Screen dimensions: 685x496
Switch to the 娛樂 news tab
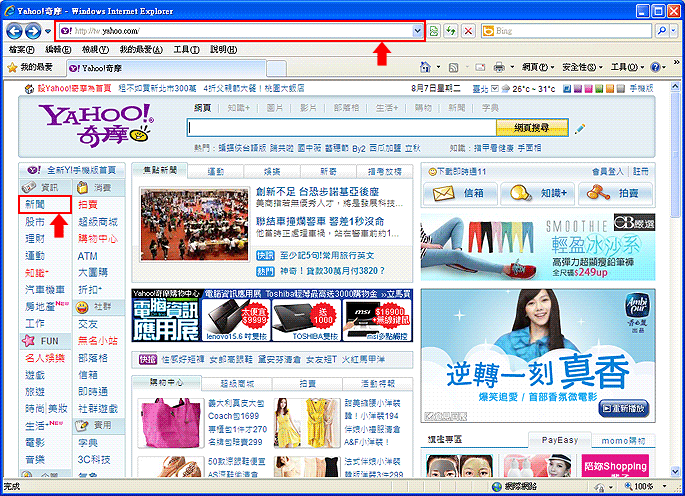(x=272, y=172)
